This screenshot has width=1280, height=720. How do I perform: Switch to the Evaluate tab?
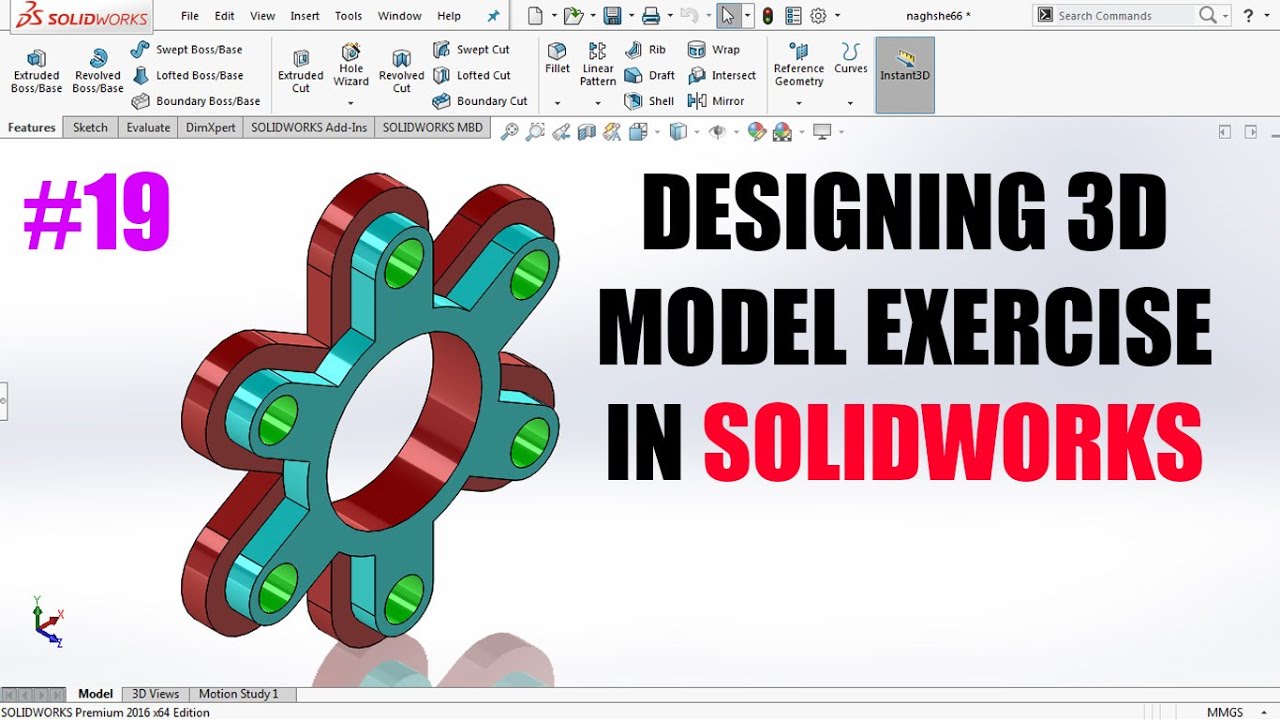148,127
